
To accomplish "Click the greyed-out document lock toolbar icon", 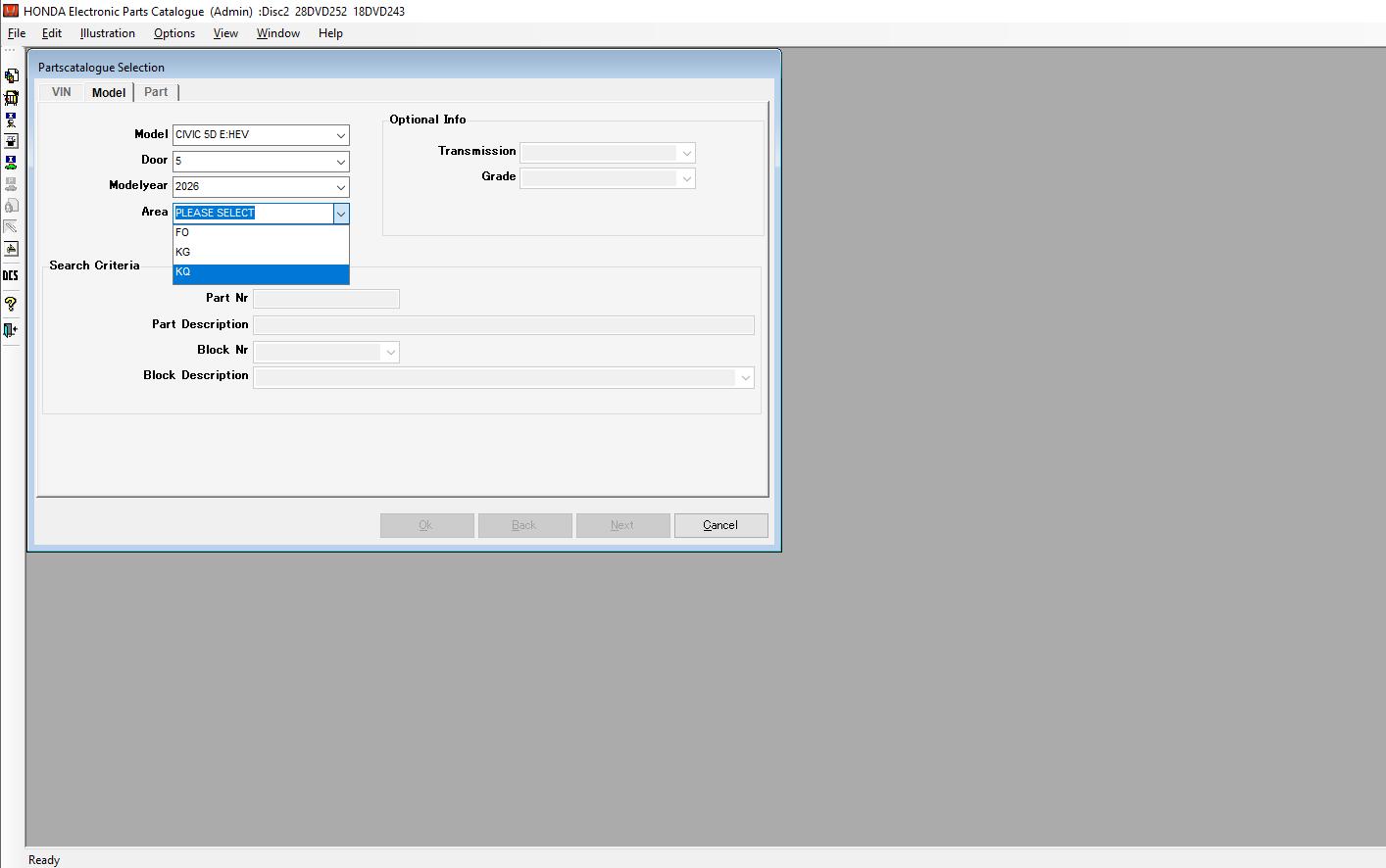I will click(x=11, y=206).
